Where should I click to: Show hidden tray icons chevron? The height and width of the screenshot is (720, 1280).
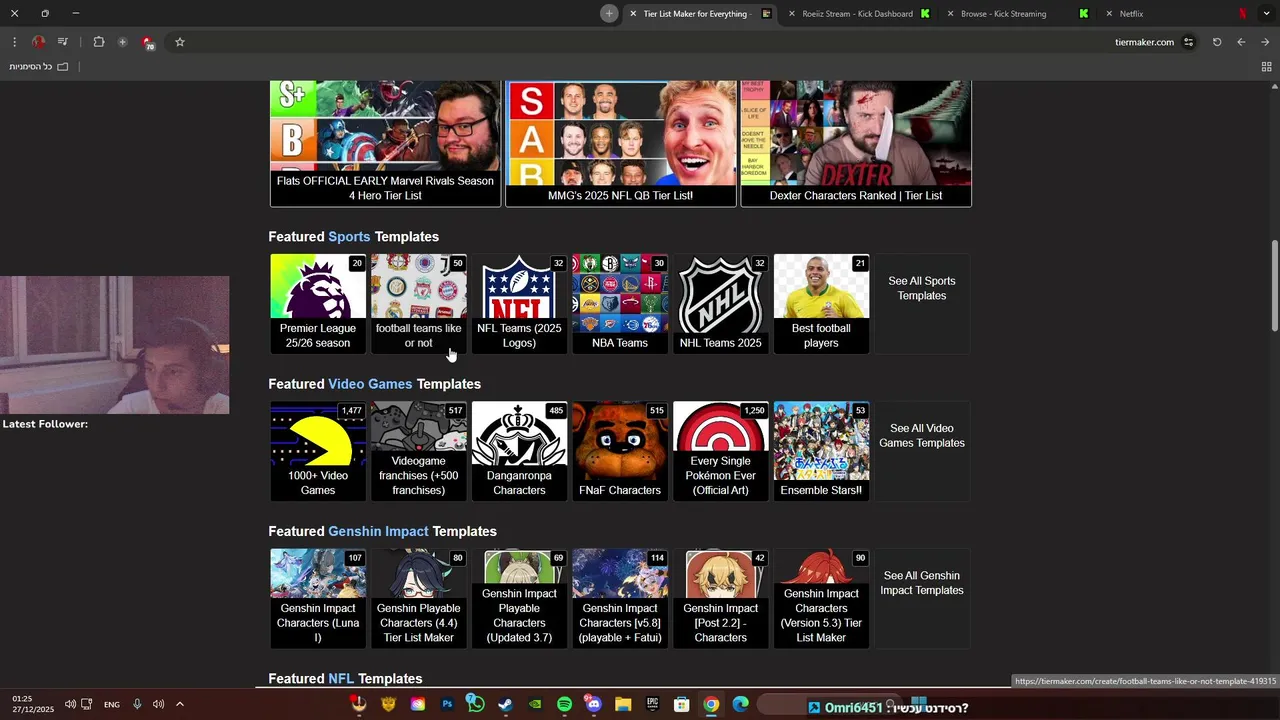[x=180, y=704]
